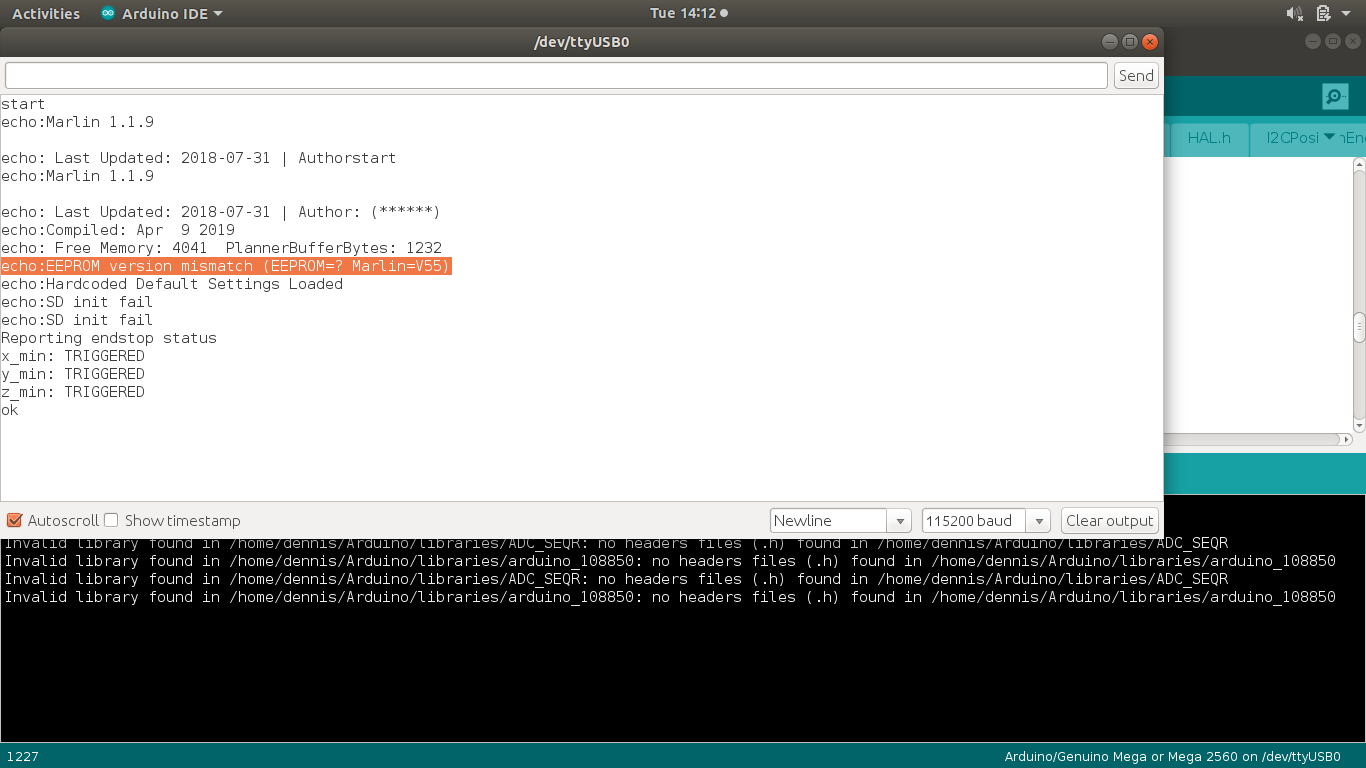Image resolution: width=1366 pixels, height=768 pixels.
Task: Click the 'z_min: TRIGGERED' line
Action: click(x=73, y=392)
